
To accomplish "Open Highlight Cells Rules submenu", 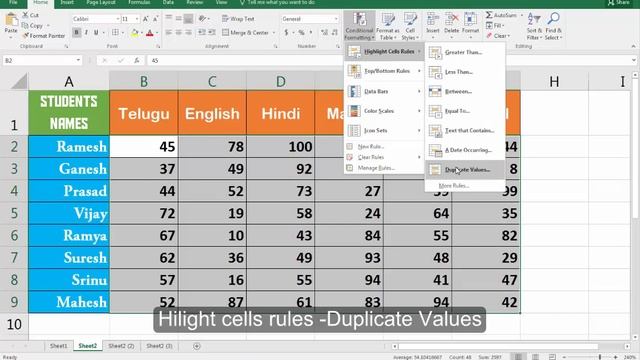I will click(384, 51).
